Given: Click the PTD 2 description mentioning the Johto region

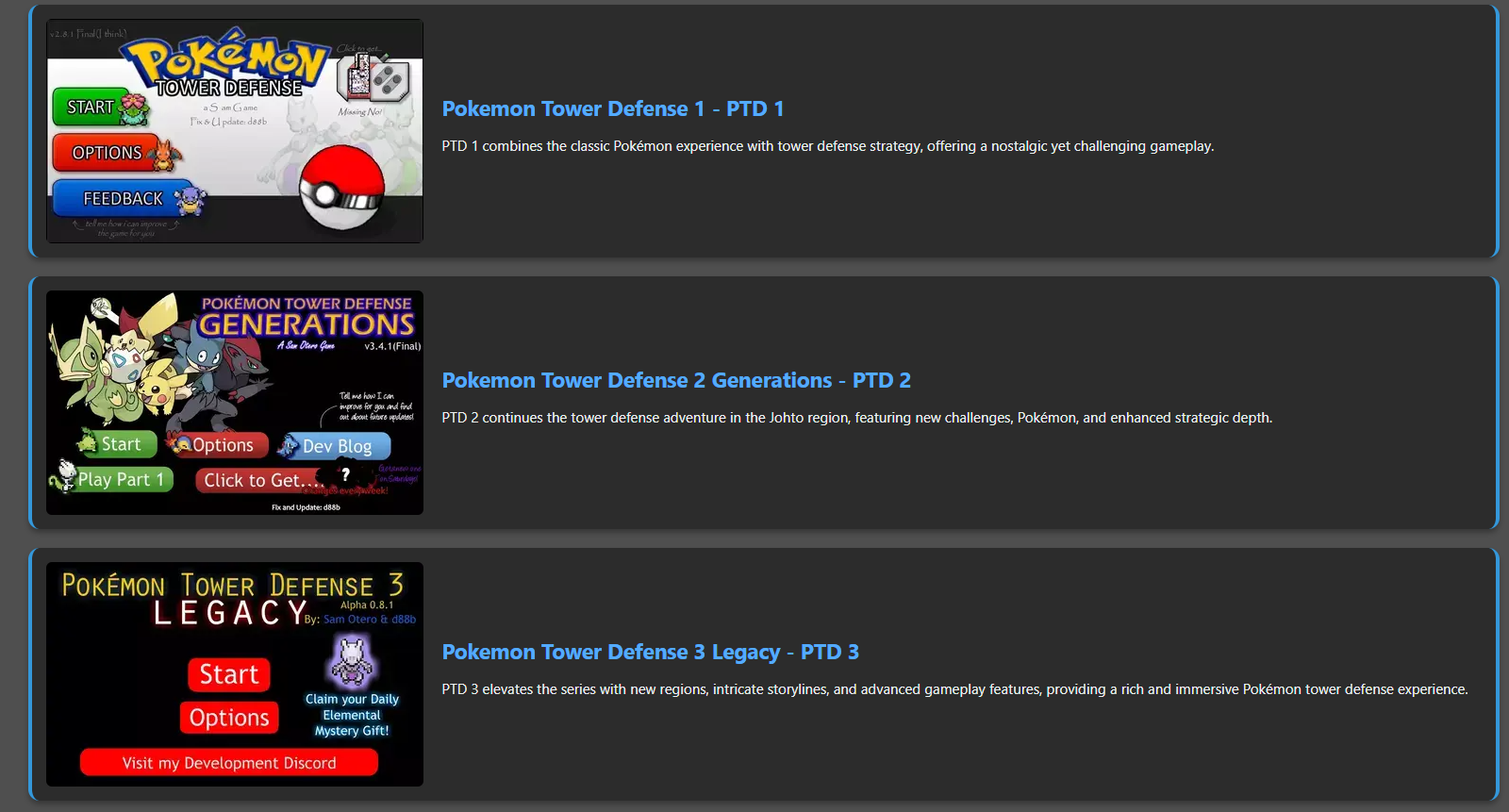Looking at the screenshot, I should tap(857, 418).
